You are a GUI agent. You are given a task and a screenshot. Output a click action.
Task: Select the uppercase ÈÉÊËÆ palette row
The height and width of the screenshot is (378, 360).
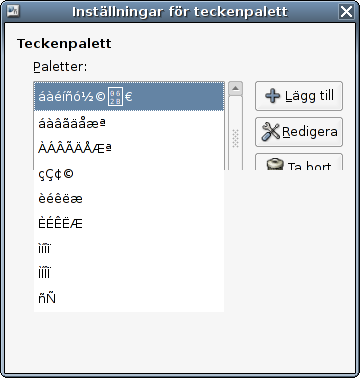(129, 224)
